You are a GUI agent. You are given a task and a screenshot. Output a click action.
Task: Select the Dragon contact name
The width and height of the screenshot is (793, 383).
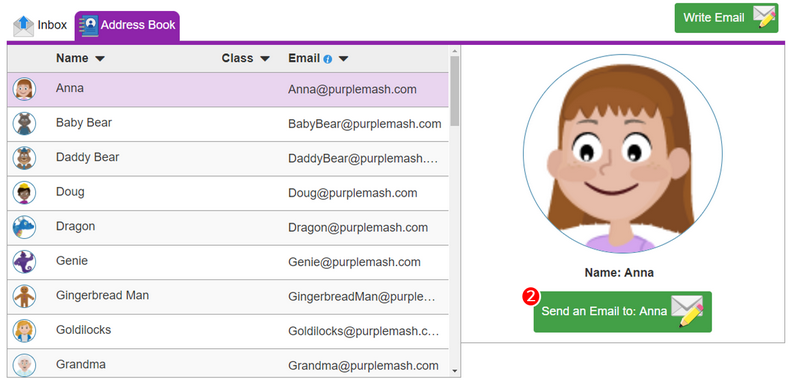tap(75, 226)
